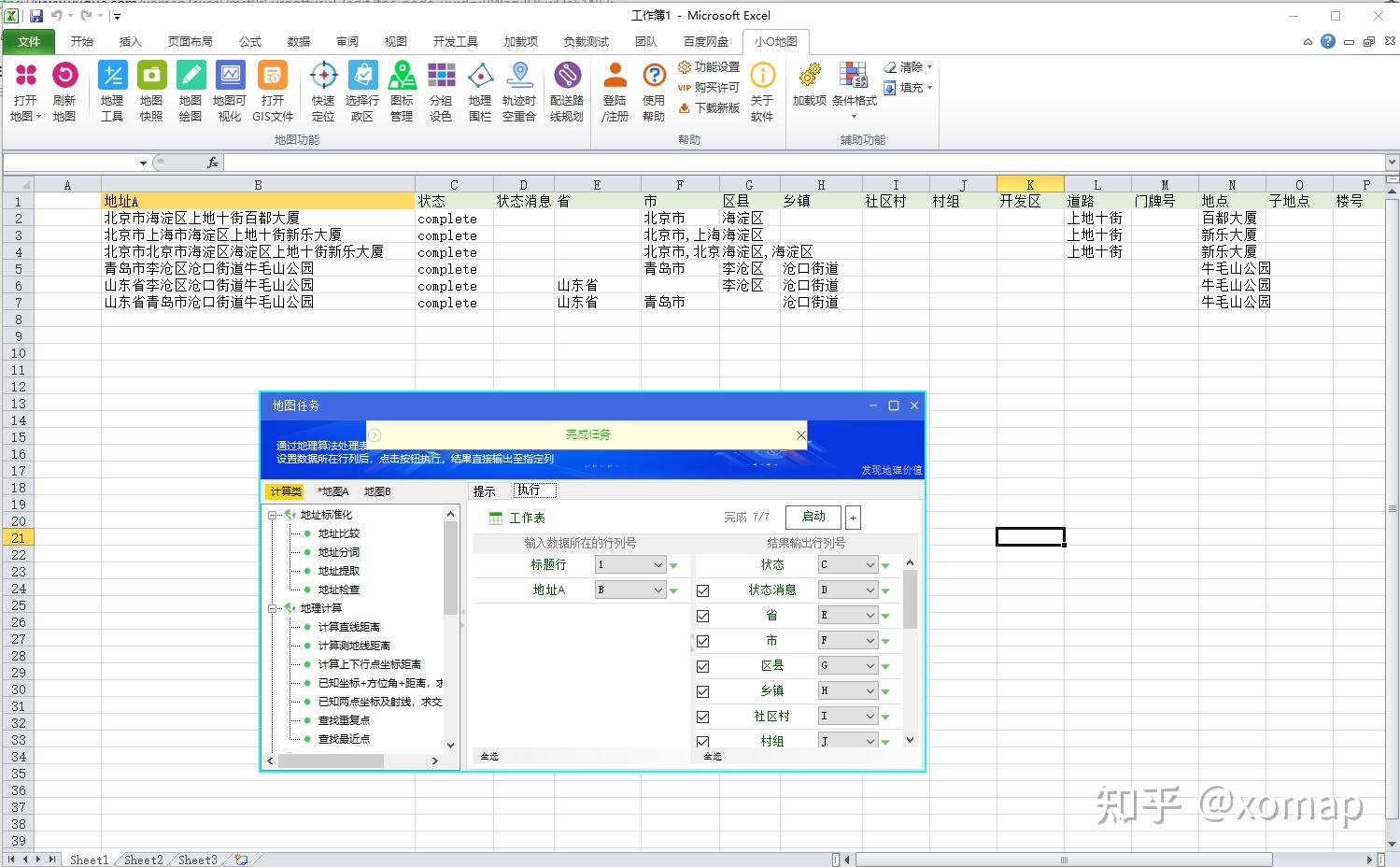Open 功能设置 settings
The image size is (1400, 867).
(x=709, y=67)
